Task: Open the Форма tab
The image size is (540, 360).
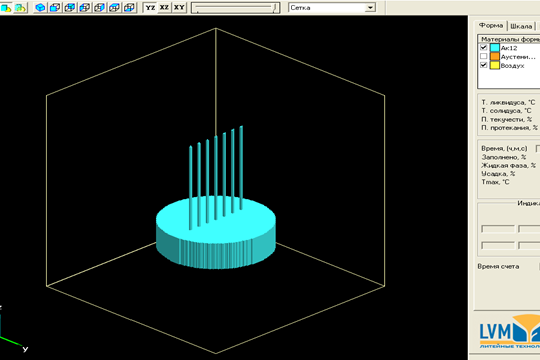Action: [x=491, y=25]
